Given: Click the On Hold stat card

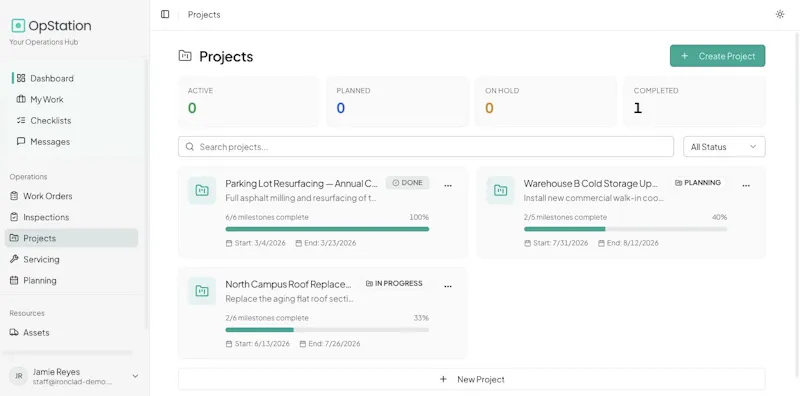Looking at the screenshot, I should [x=546, y=102].
